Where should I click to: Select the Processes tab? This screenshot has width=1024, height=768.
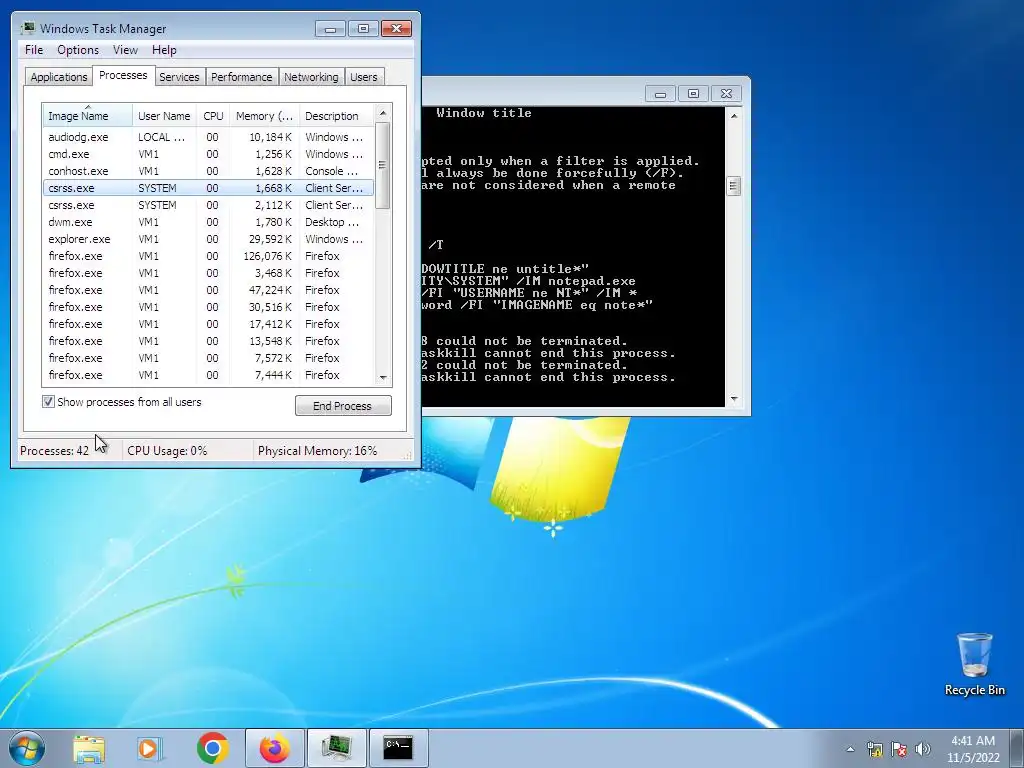tap(123, 75)
